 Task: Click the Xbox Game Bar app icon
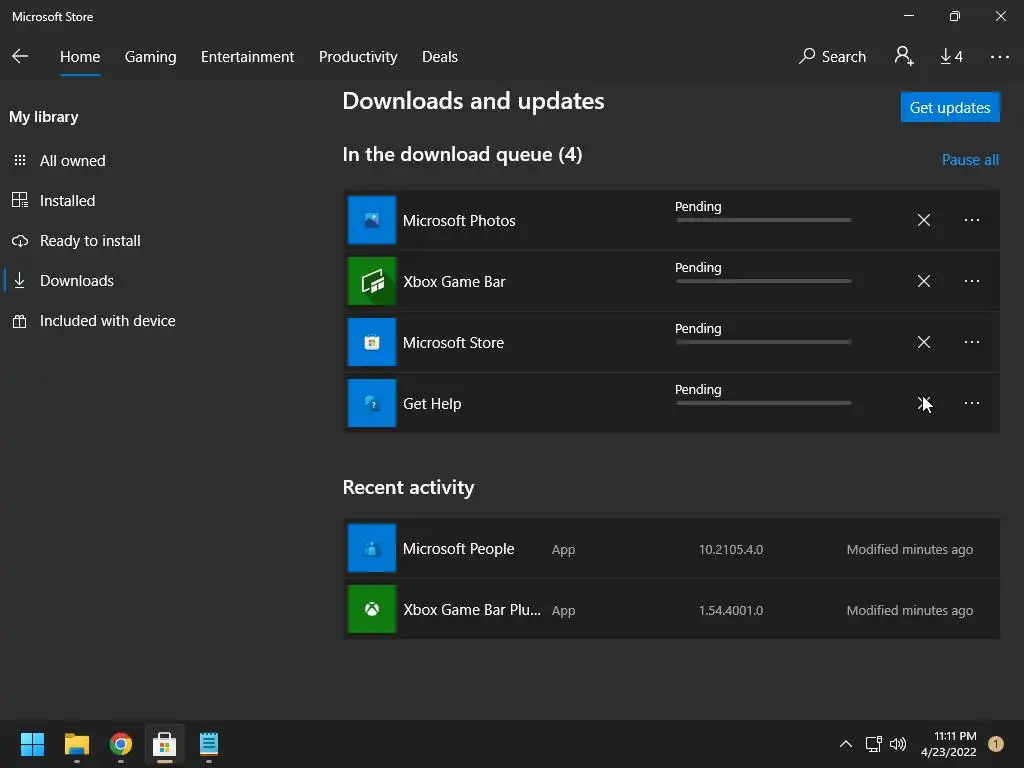click(x=372, y=281)
